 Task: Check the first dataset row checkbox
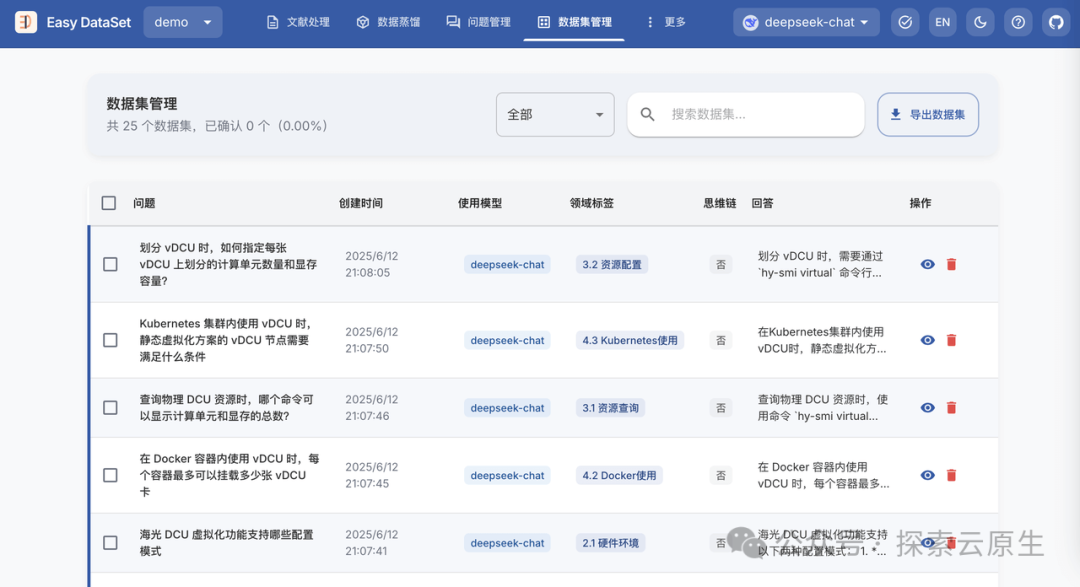click(x=109, y=264)
